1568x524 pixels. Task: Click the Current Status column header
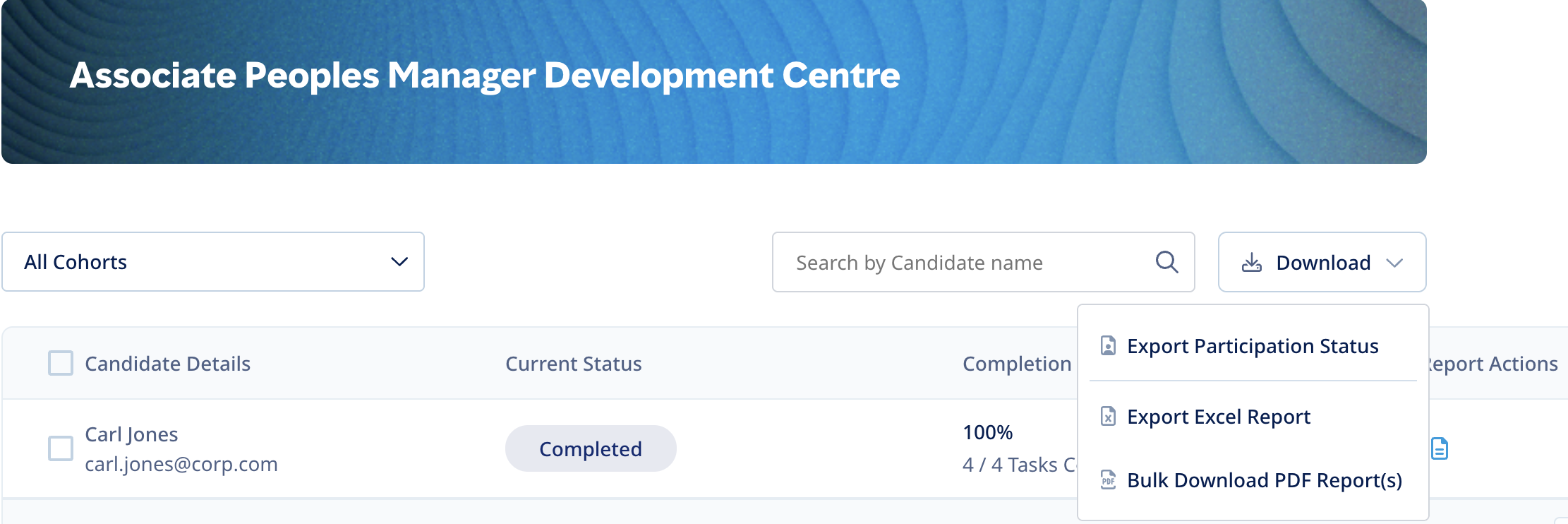point(573,364)
